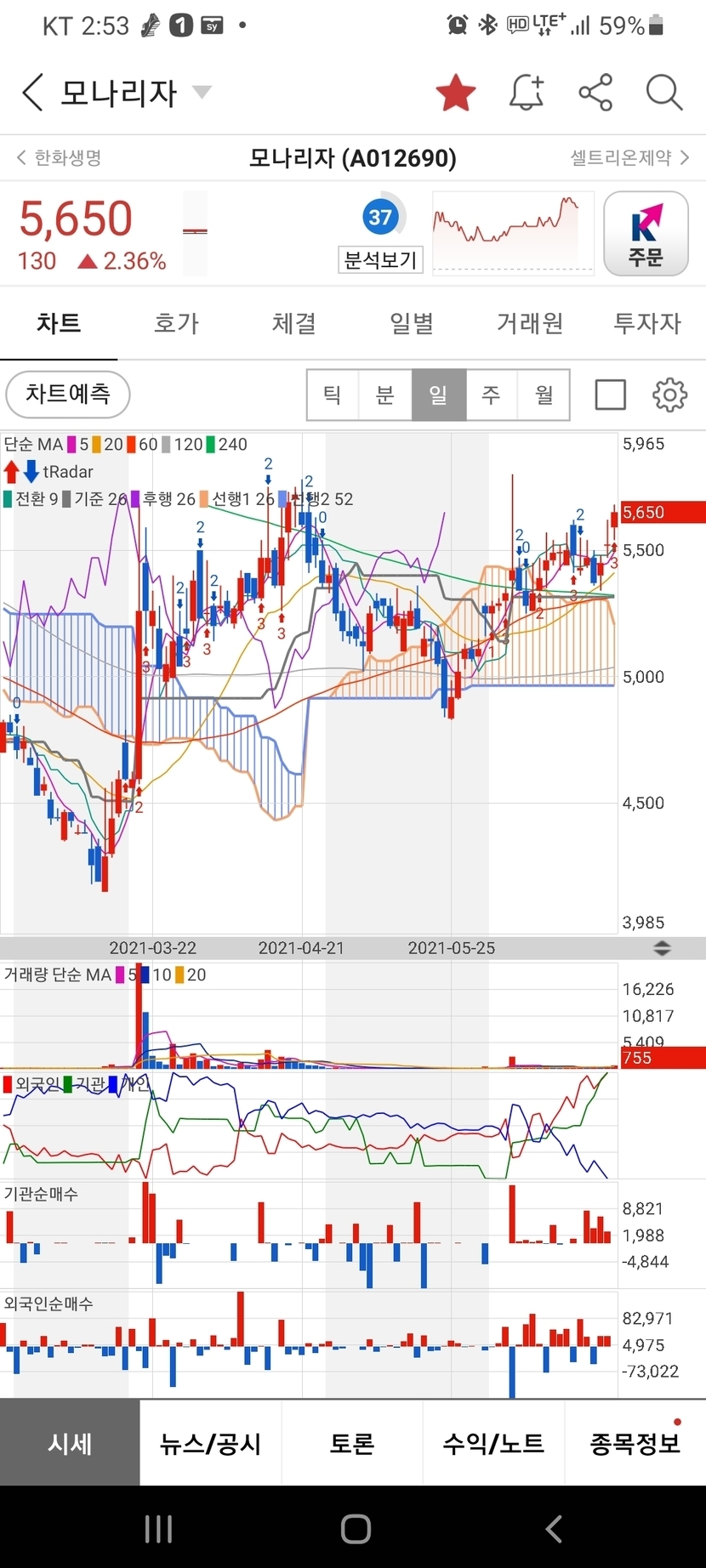The height and width of the screenshot is (1568, 706).
Task: Switch to the 호가 tab
Action: [176, 323]
